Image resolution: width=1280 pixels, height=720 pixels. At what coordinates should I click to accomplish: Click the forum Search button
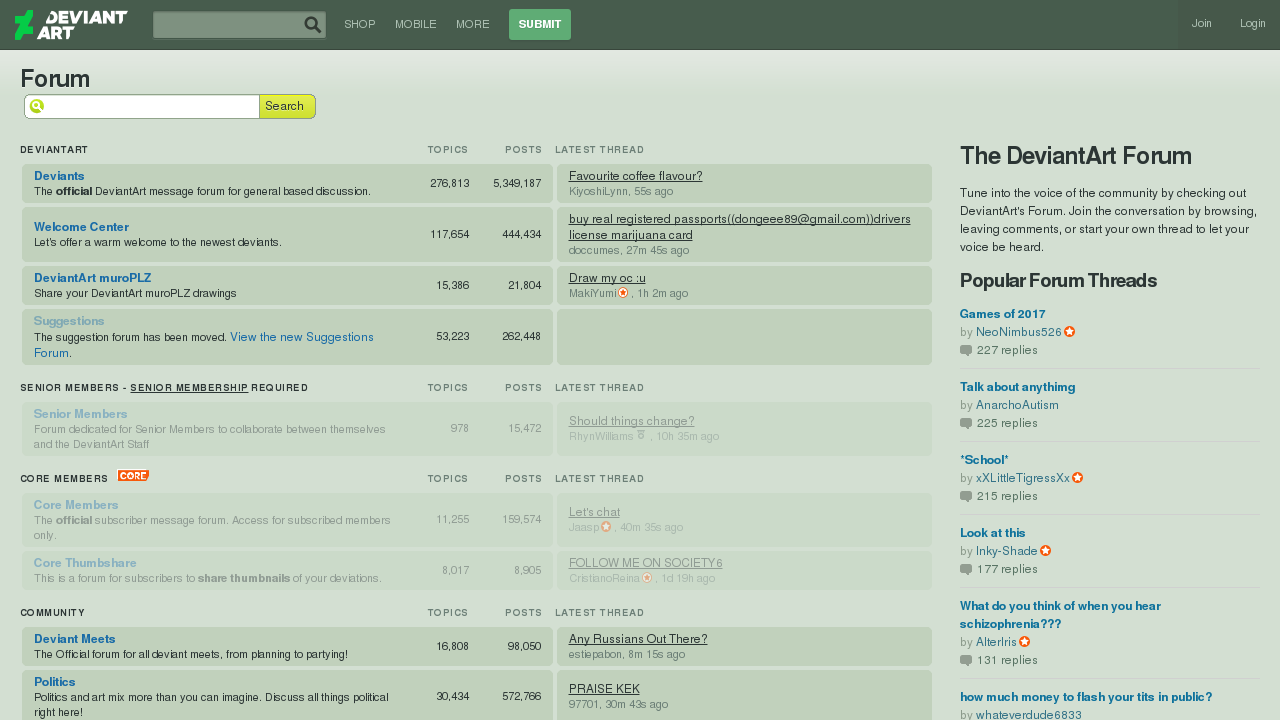[287, 106]
